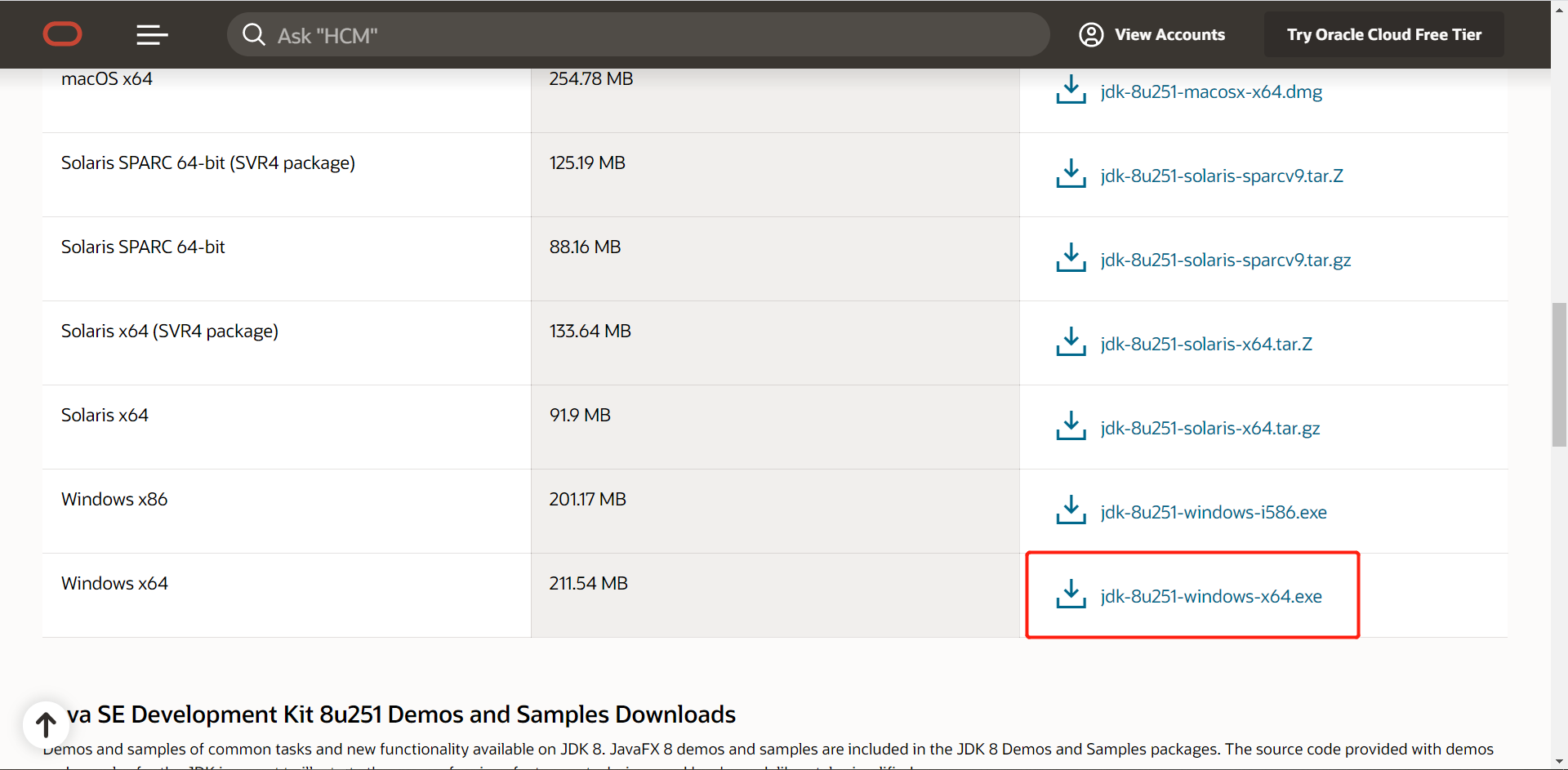1568x770 pixels.
Task: Download jdk-8u251-windows-x64.exe file
Action: point(1211,596)
